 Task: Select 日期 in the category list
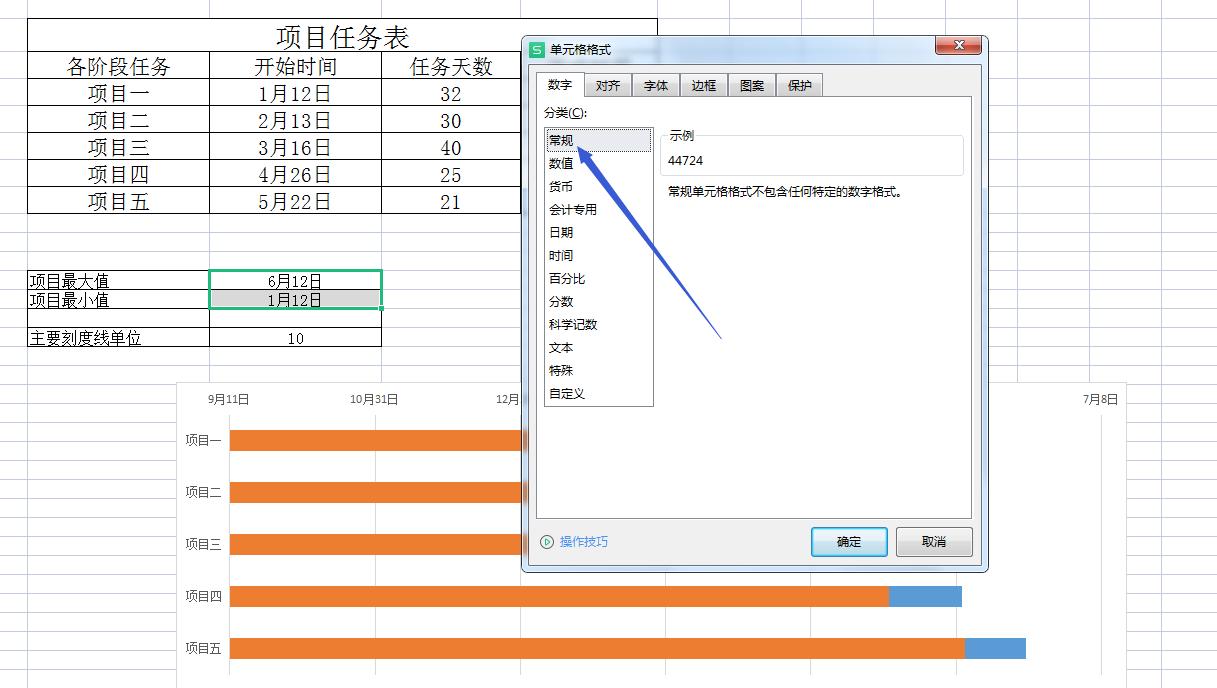(x=561, y=232)
